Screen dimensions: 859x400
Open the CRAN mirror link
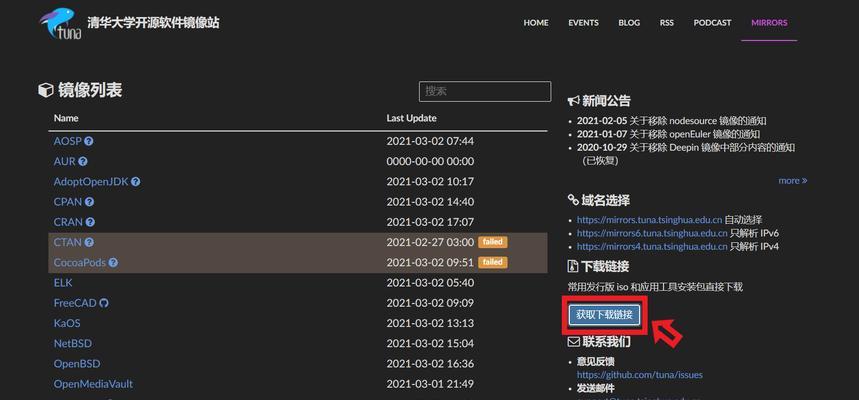[x=68, y=222]
